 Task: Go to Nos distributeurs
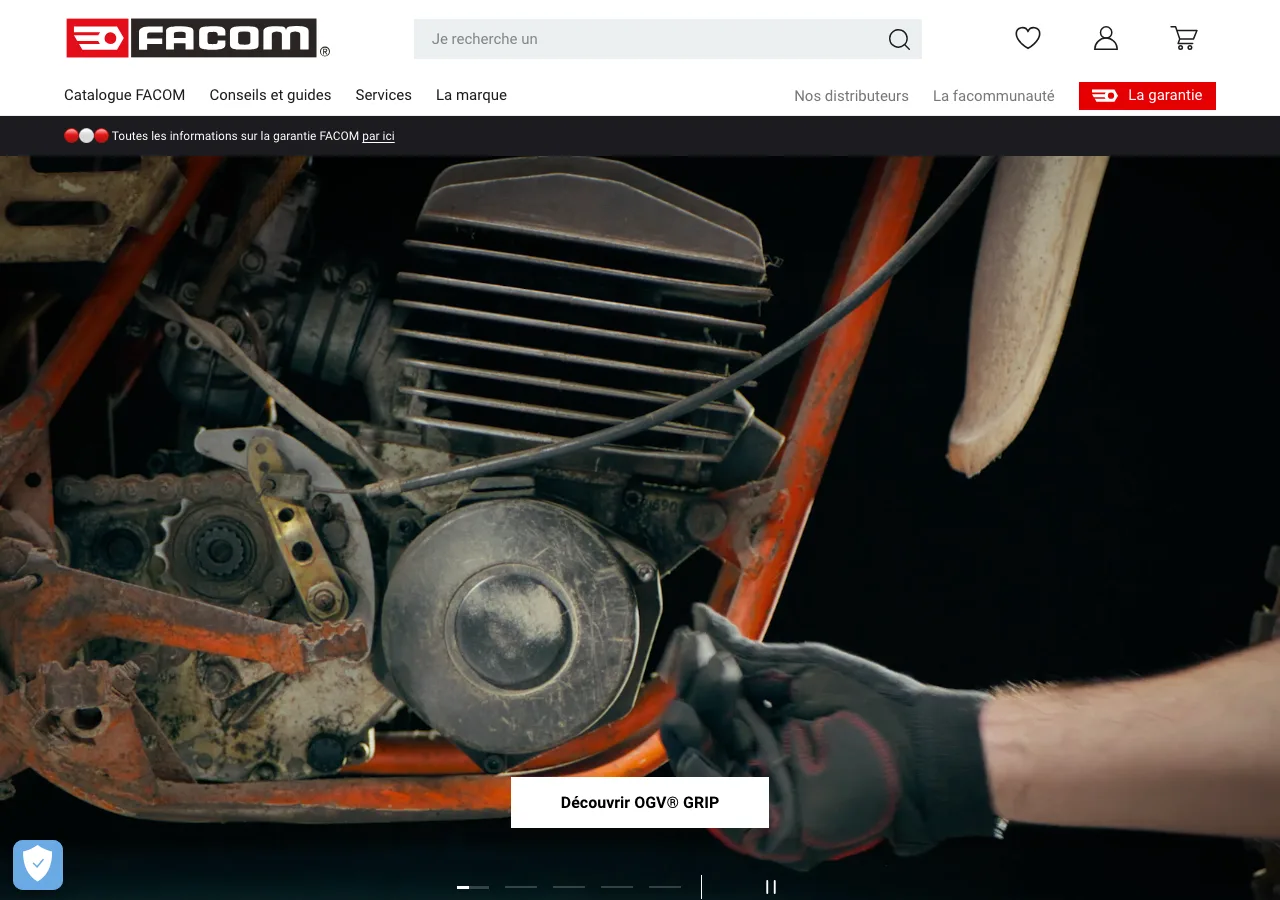[x=851, y=96]
